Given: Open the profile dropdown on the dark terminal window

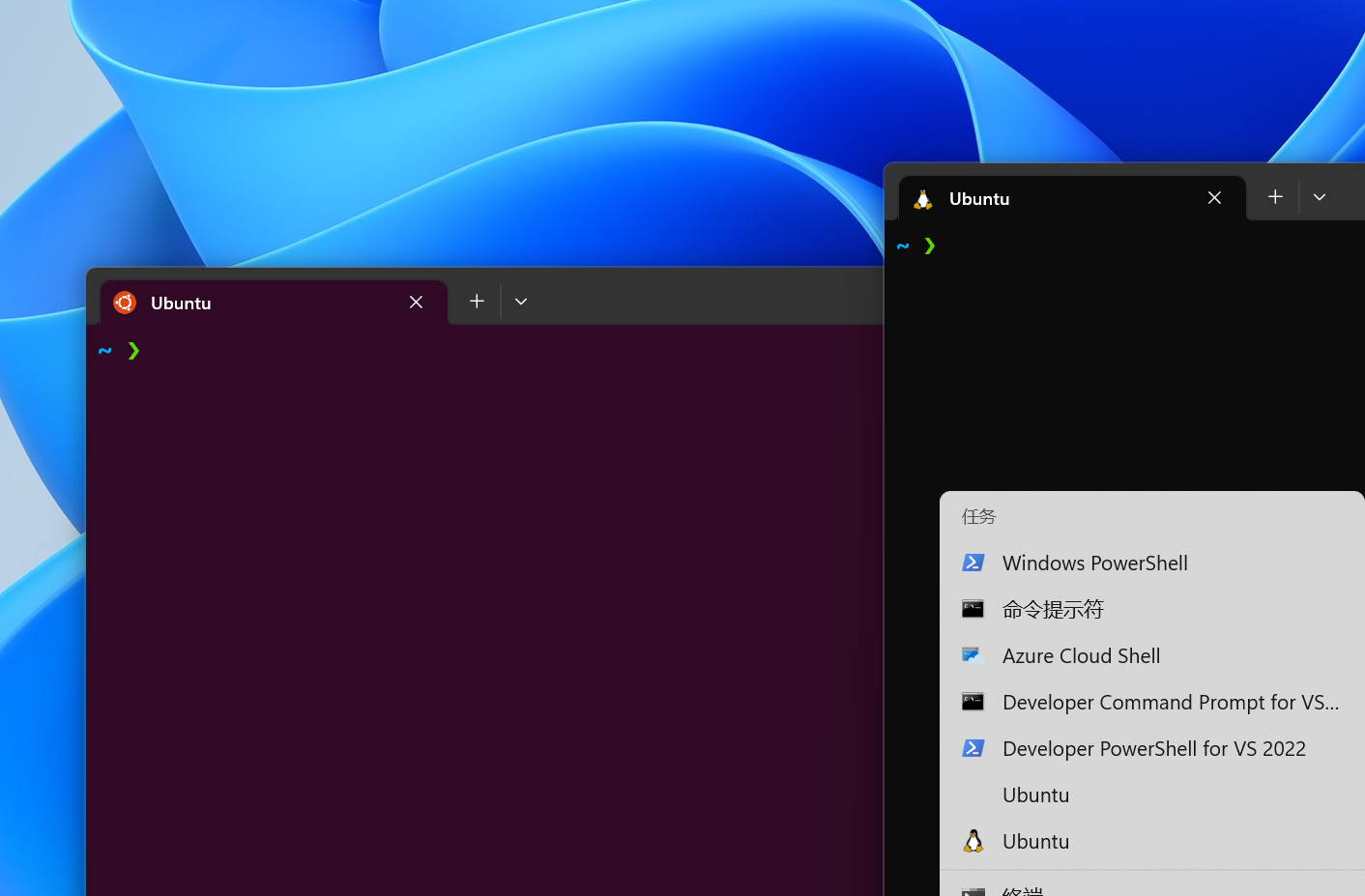Looking at the screenshot, I should tap(1320, 196).
